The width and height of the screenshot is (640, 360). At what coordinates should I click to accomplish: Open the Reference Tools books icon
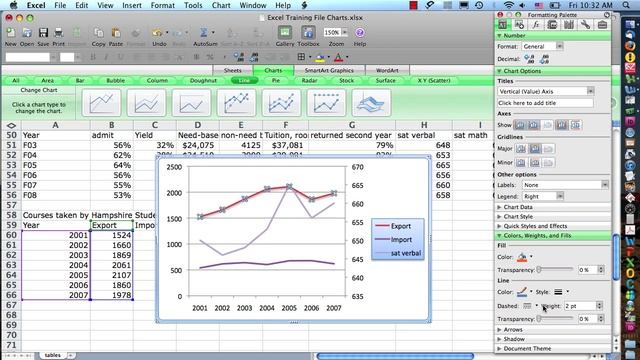569,25
